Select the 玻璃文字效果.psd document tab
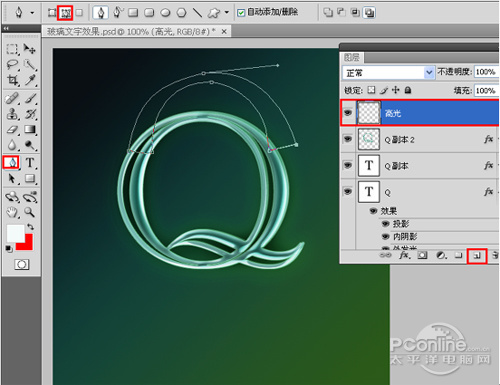500x385 pixels. point(131,32)
